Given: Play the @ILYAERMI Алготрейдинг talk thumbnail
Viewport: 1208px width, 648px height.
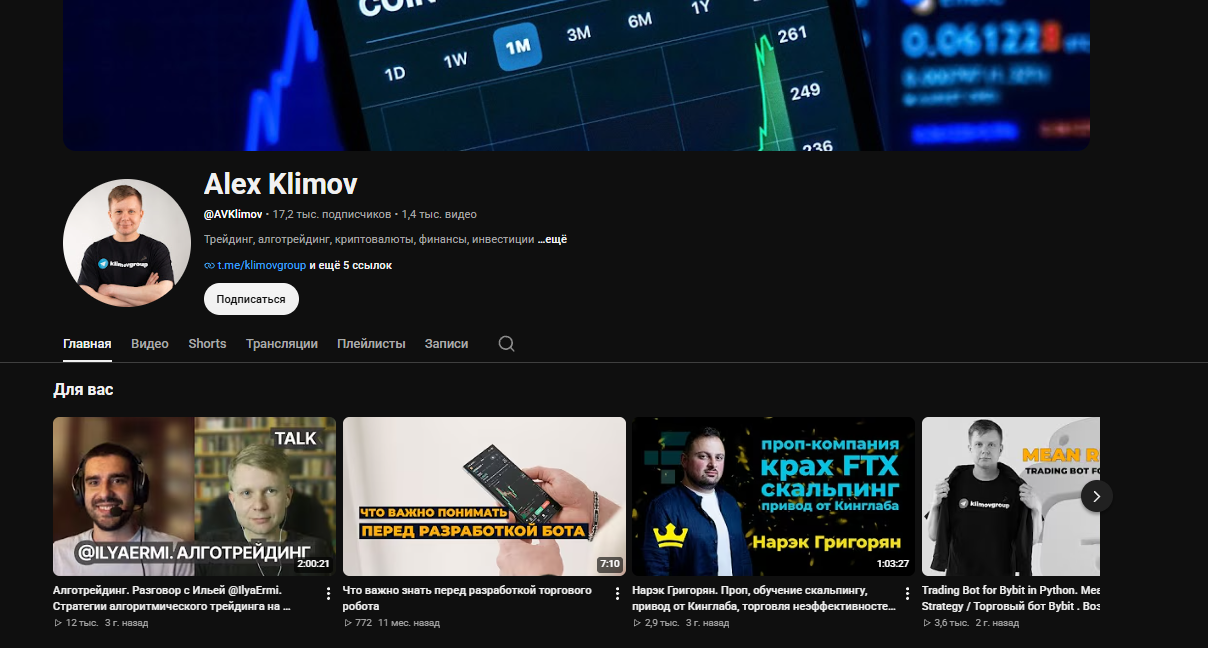Looking at the screenshot, I should 194,496.
